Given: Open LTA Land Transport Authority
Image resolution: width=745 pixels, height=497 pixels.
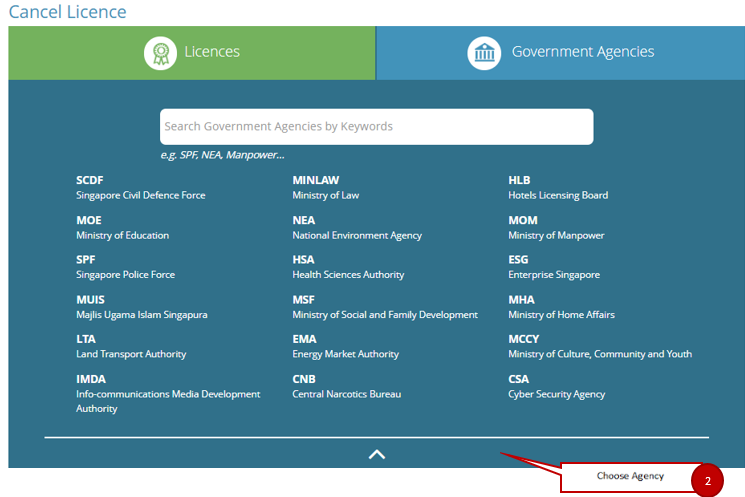Looking at the screenshot, I should click(x=130, y=346).
